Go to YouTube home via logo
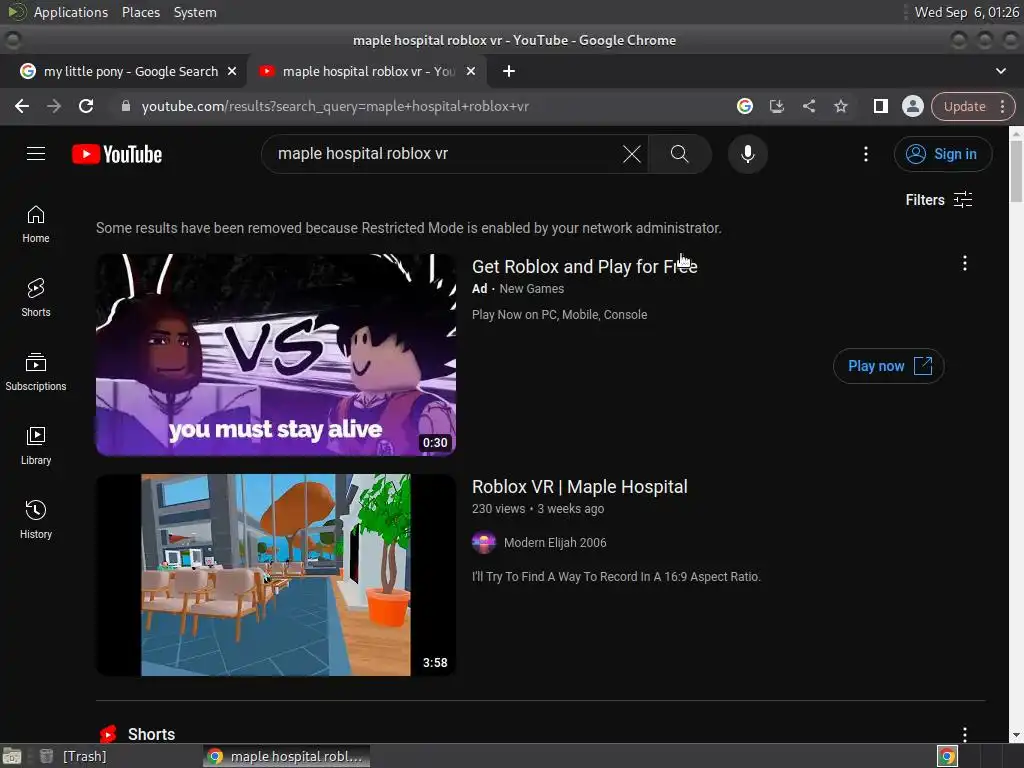 (117, 154)
